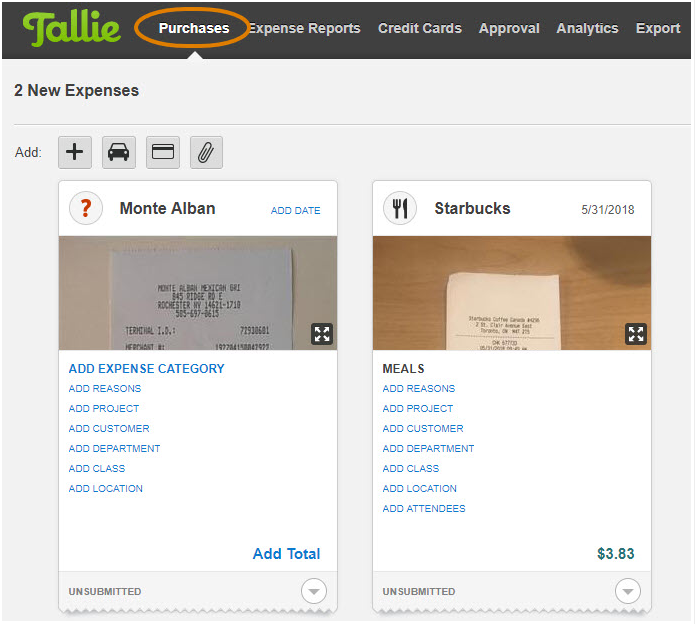Click UNSUBMITTED status on Starbucks card
Image resolution: width=695 pixels, height=624 pixels.
click(418, 592)
